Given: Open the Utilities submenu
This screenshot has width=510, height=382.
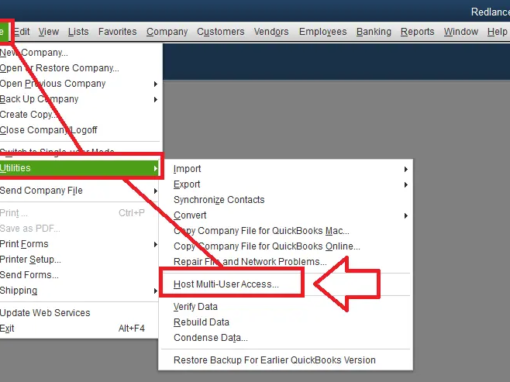Looking at the screenshot, I should click(79, 168).
